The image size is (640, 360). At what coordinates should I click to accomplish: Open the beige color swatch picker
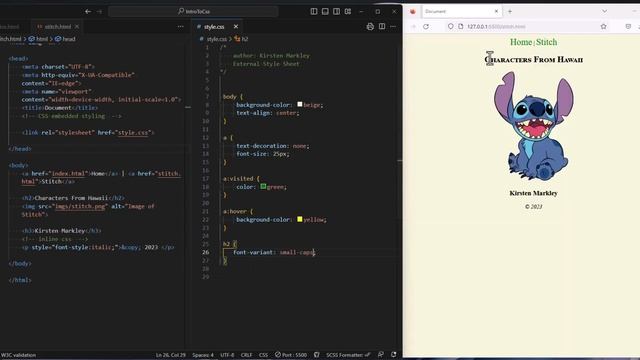[x=300, y=104]
